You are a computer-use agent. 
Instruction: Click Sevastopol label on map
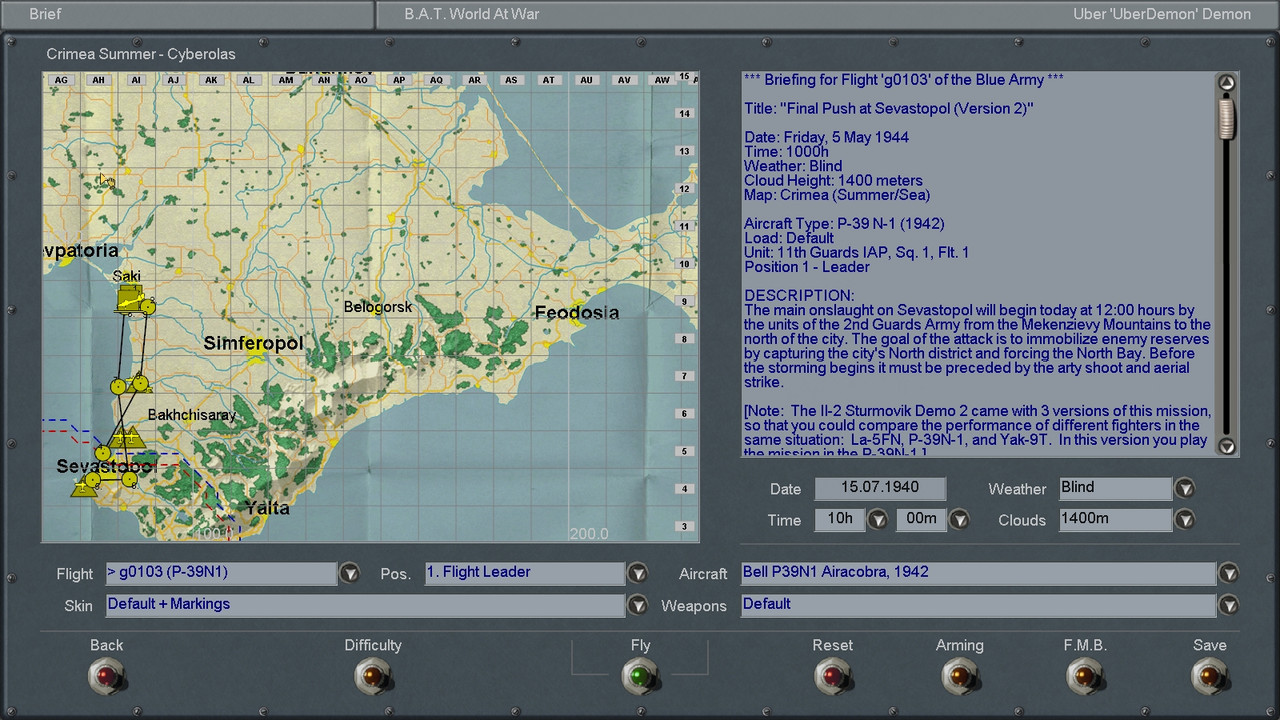point(104,467)
